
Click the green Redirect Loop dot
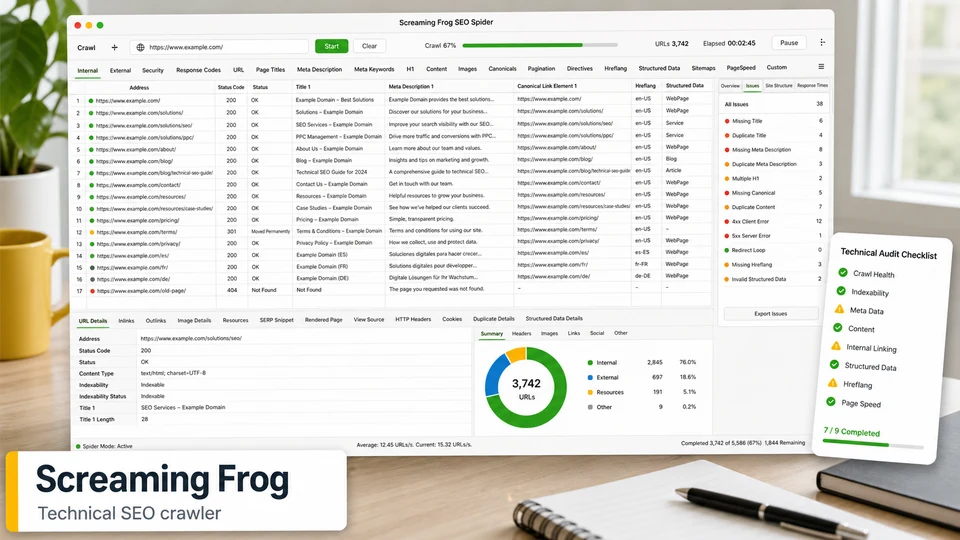[727, 250]
